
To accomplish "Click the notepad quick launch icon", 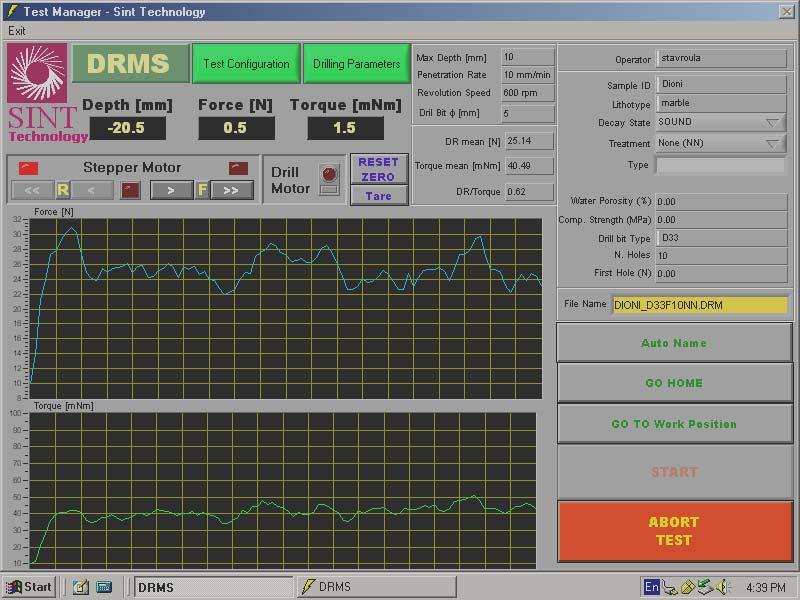I will [81, 587].
